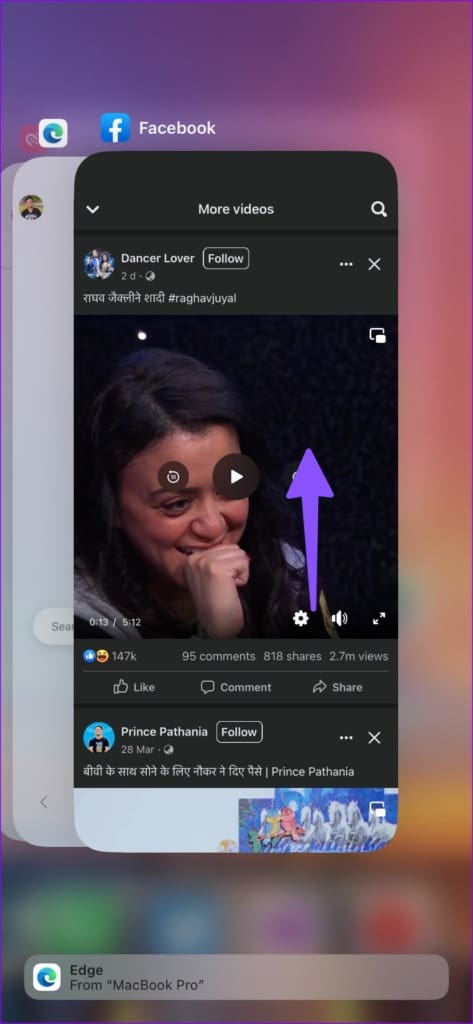The image size is (473, 1024).
Task: Expand video to fullscreen
Action: 379,618
